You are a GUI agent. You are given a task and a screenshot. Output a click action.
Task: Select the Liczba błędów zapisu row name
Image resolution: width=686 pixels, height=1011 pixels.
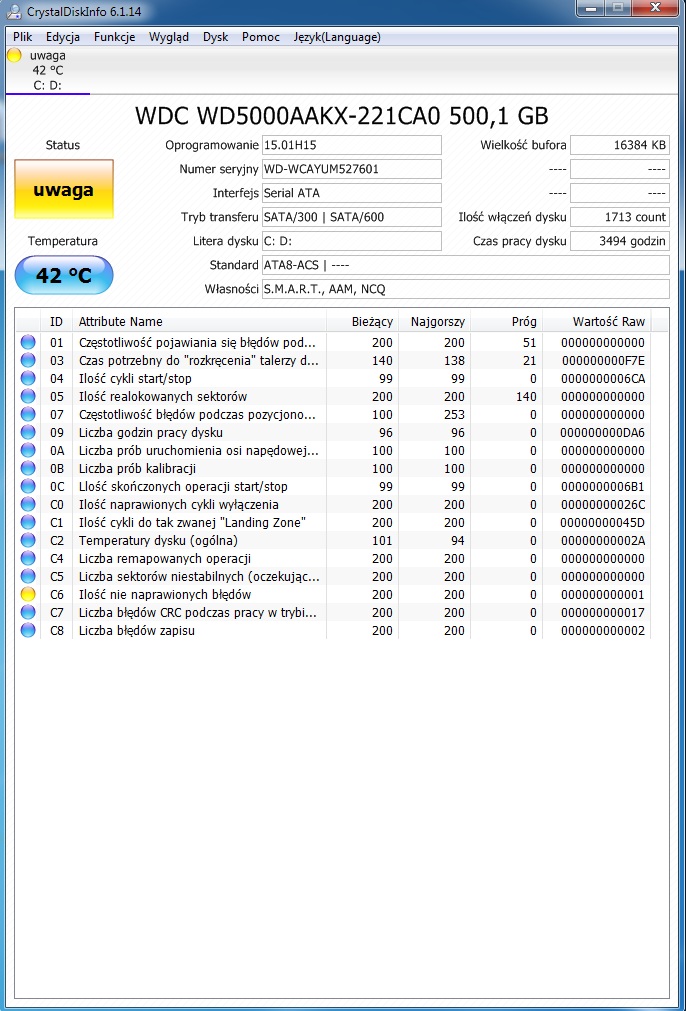point(137,631)
